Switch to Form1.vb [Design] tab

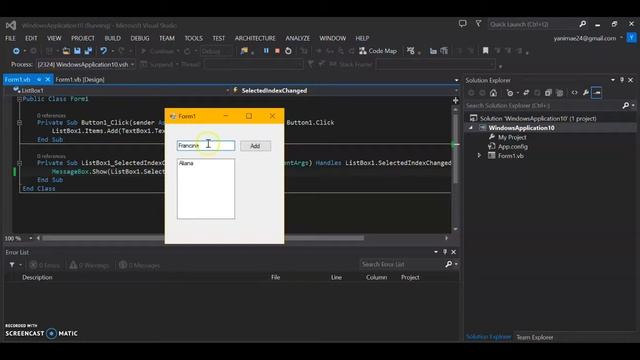[80, 80]
